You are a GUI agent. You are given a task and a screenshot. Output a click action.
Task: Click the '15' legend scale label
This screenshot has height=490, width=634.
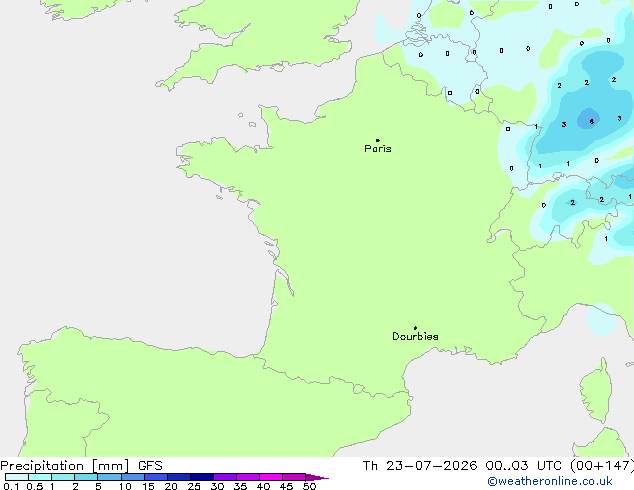148,486
